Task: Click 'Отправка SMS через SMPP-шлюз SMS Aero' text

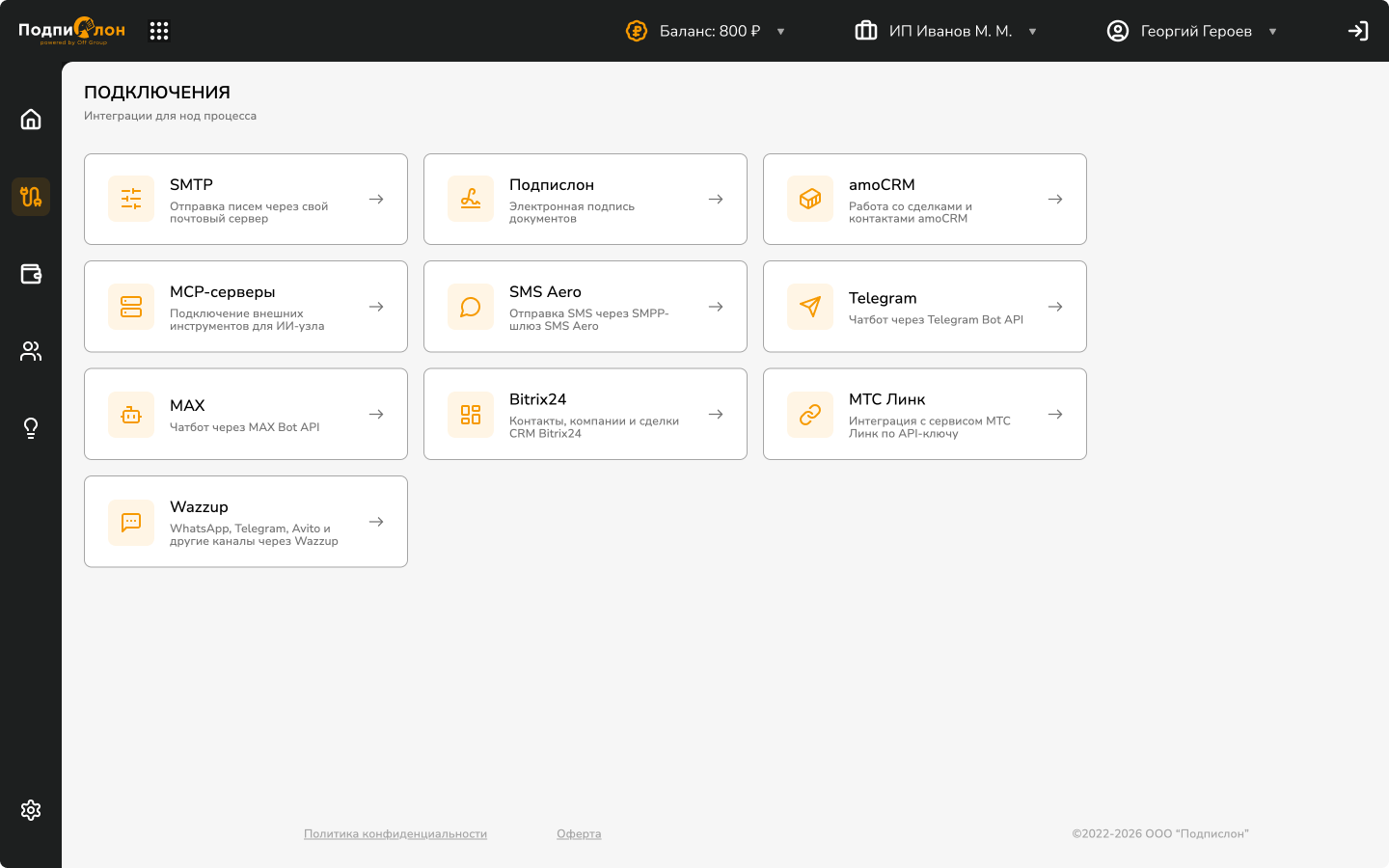Action: (589, 319)
